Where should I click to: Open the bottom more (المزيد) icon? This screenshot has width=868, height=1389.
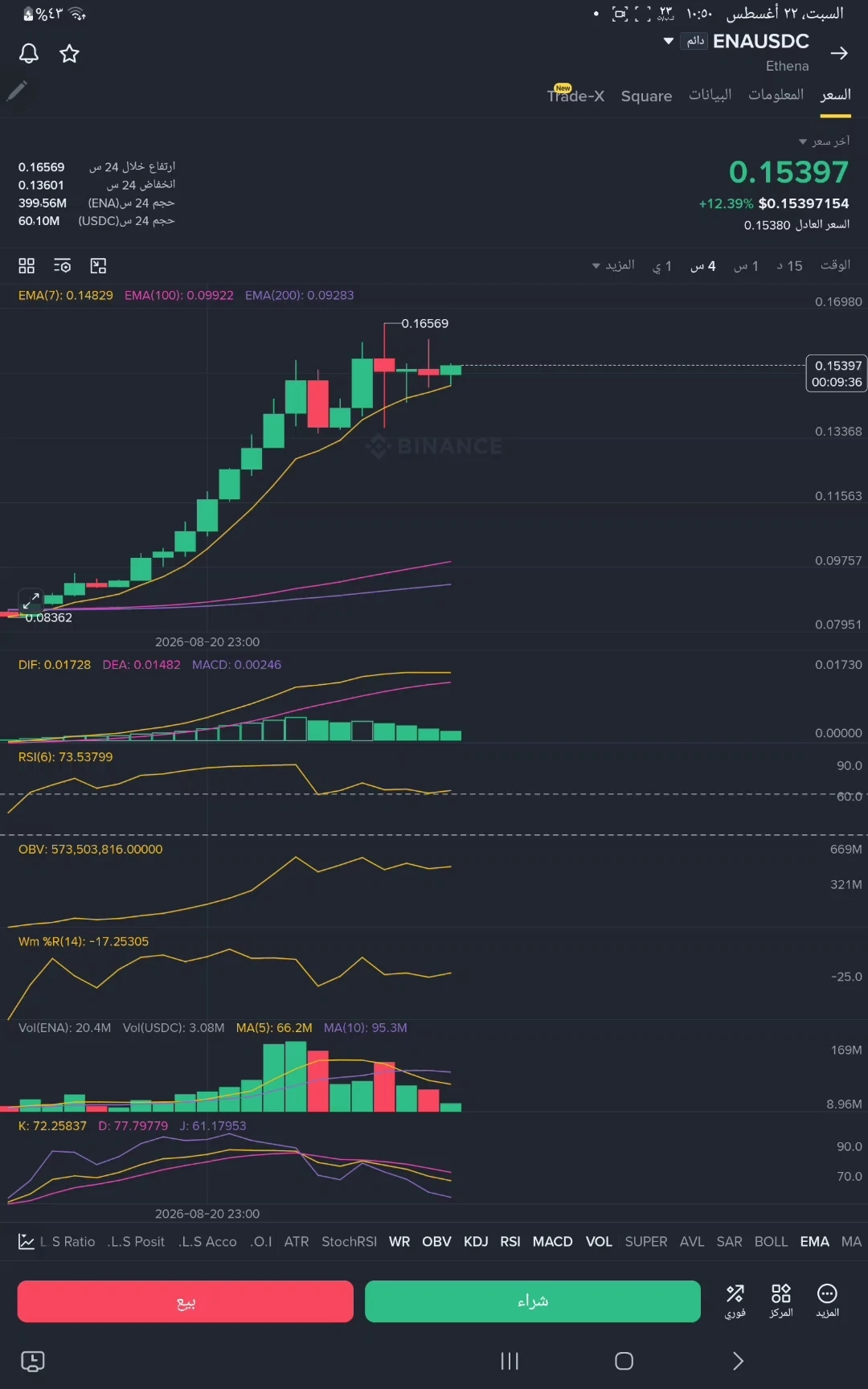point(828,1301)
